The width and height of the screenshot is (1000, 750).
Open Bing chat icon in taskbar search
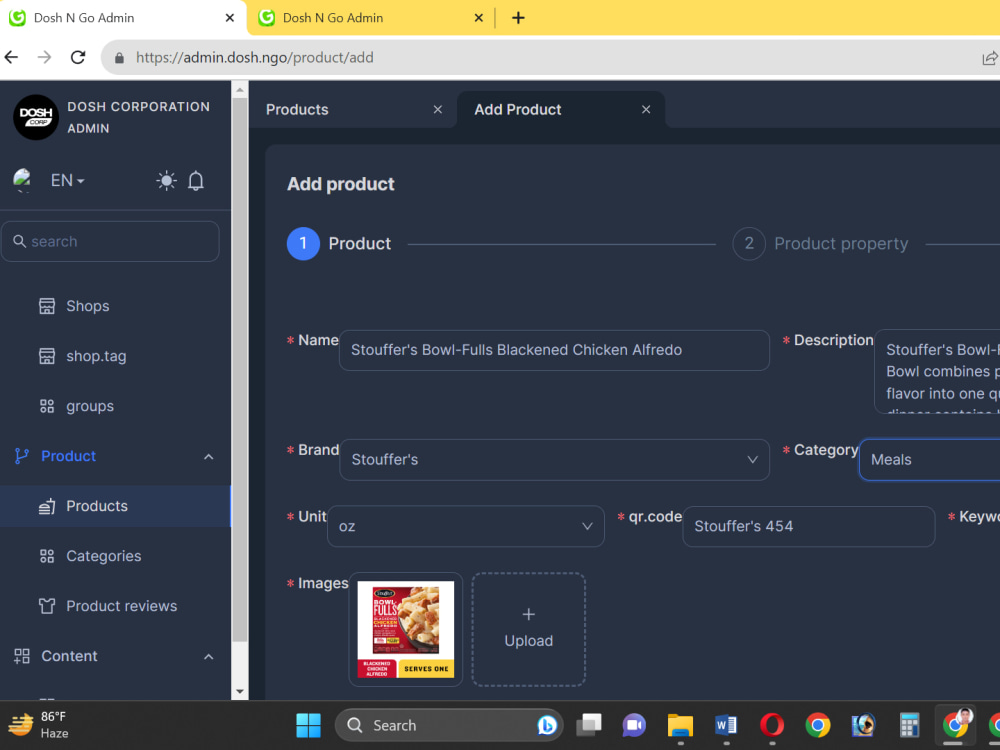(x=547, y=725)
